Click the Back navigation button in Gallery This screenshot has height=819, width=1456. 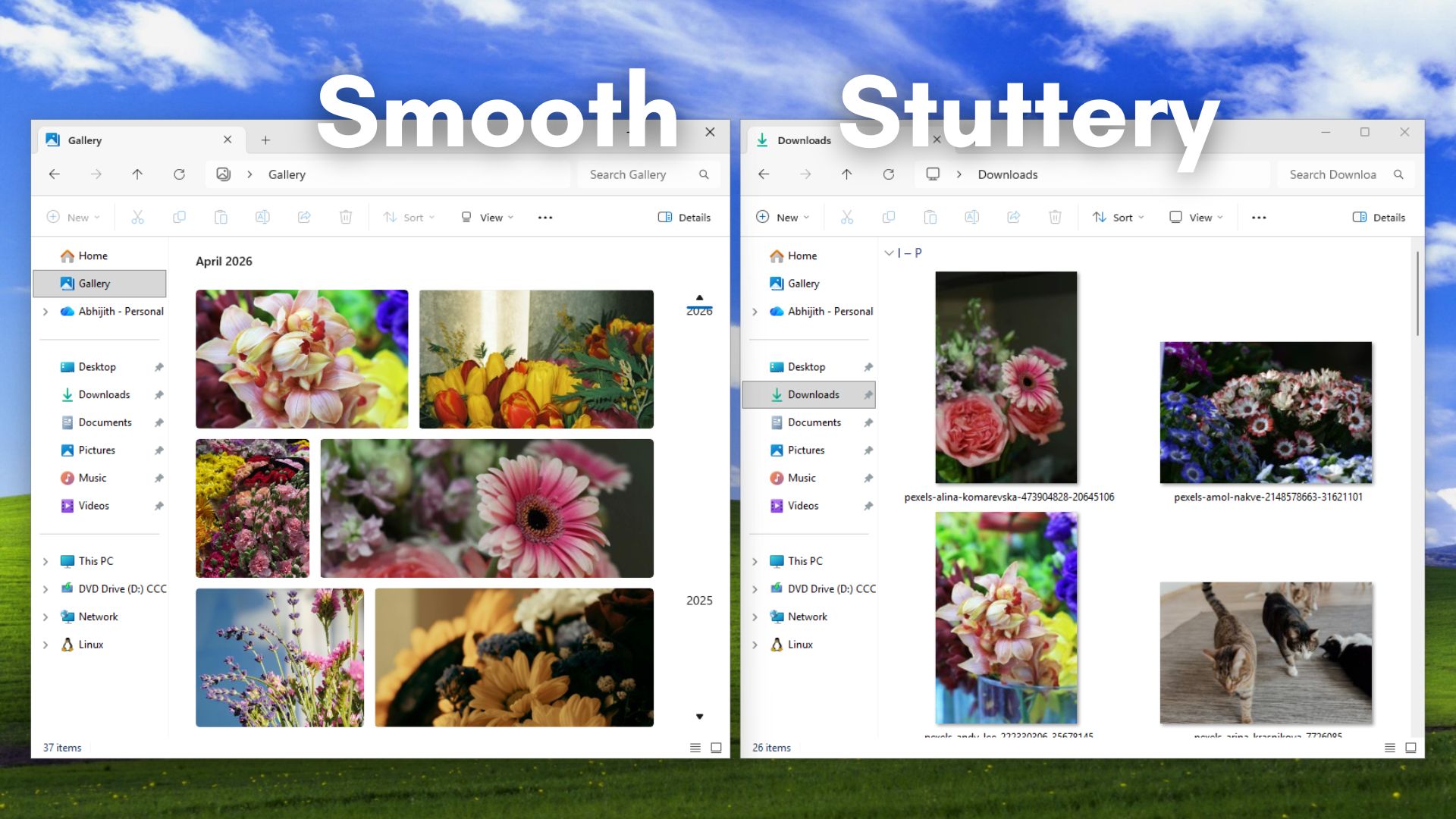coord(54,174)
